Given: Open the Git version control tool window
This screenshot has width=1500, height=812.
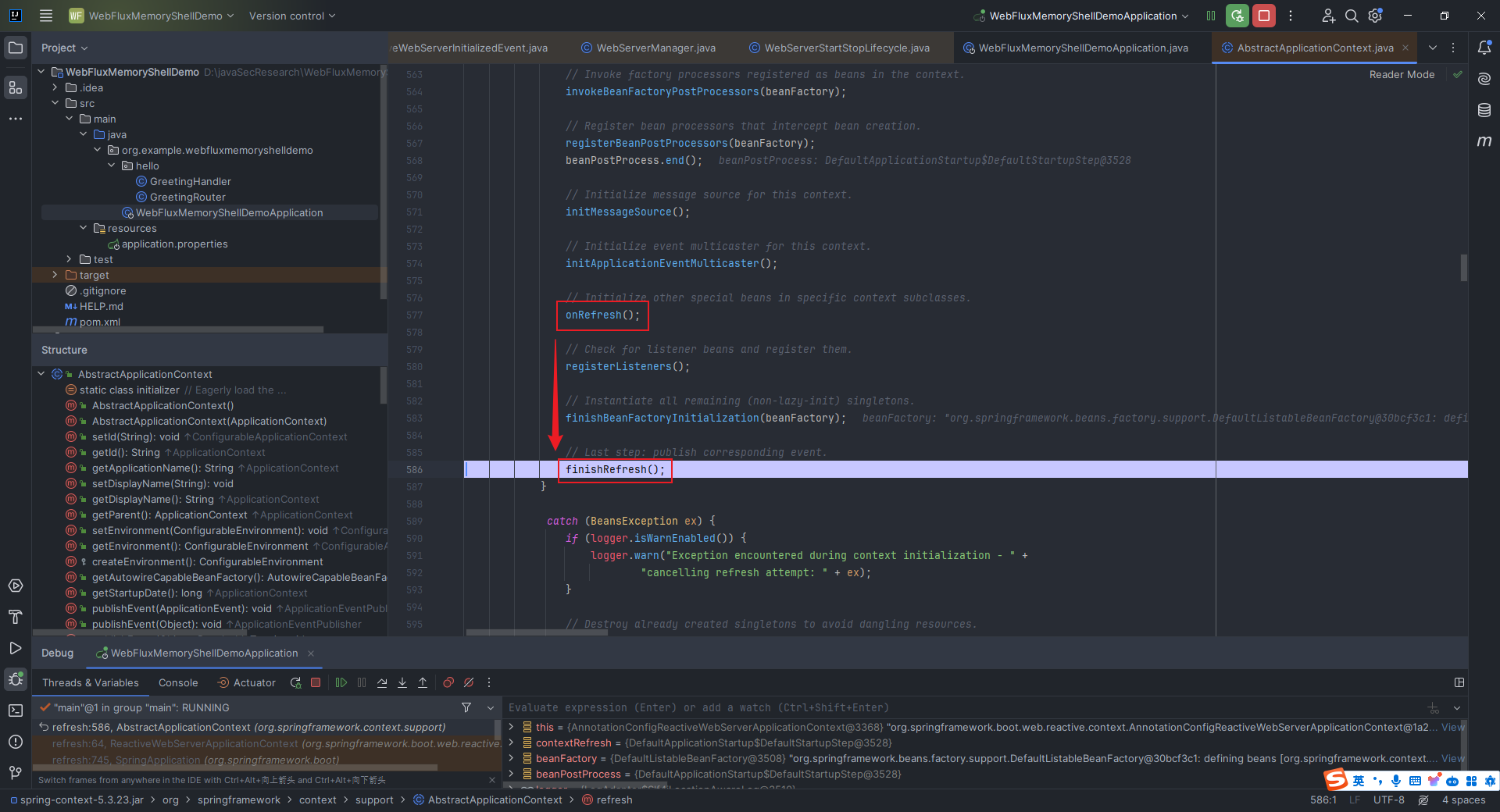Looking at the screenshot, I should [x=16, y=773].
